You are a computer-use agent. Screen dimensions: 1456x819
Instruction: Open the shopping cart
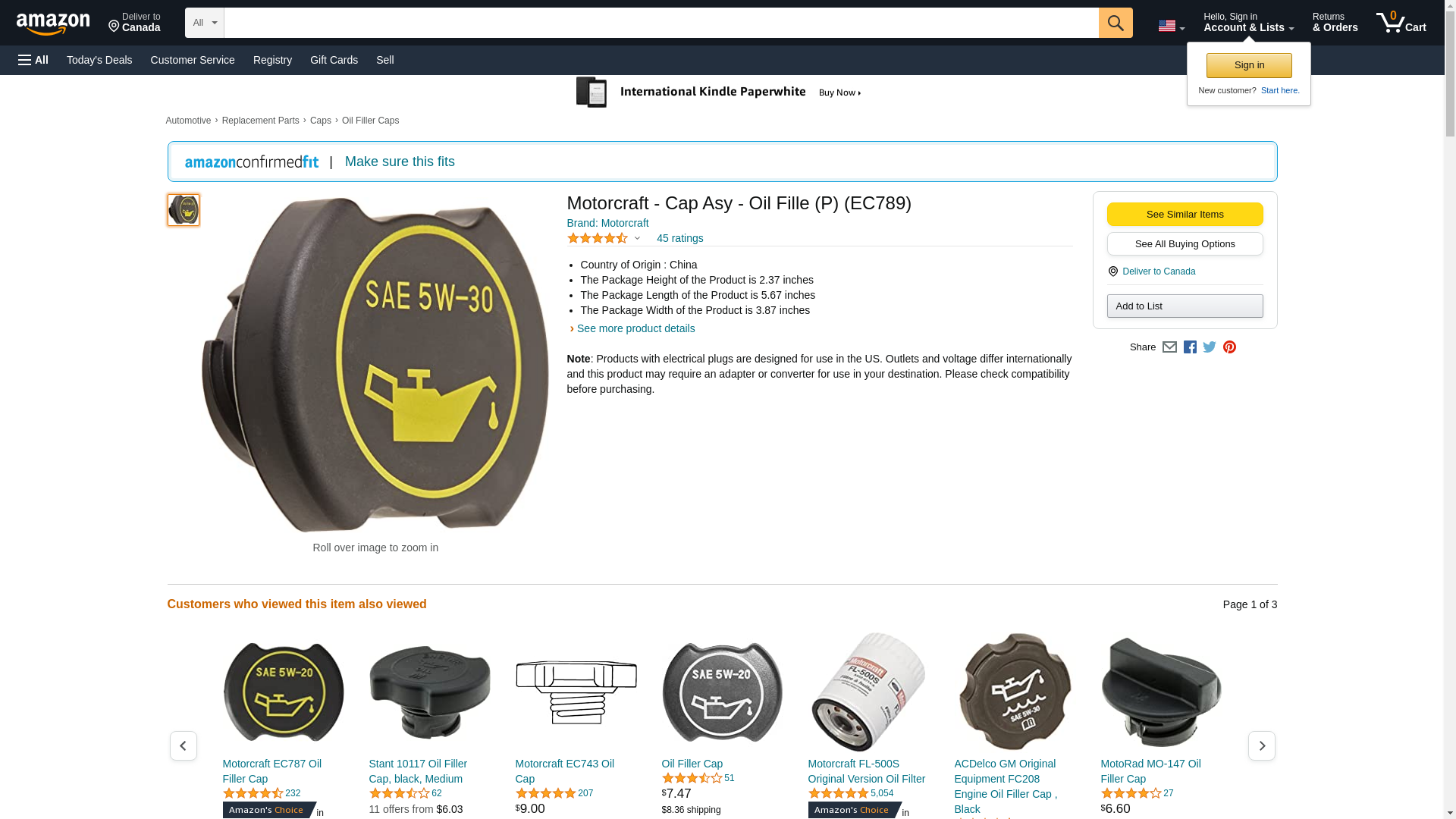[x=1401, y=23]
